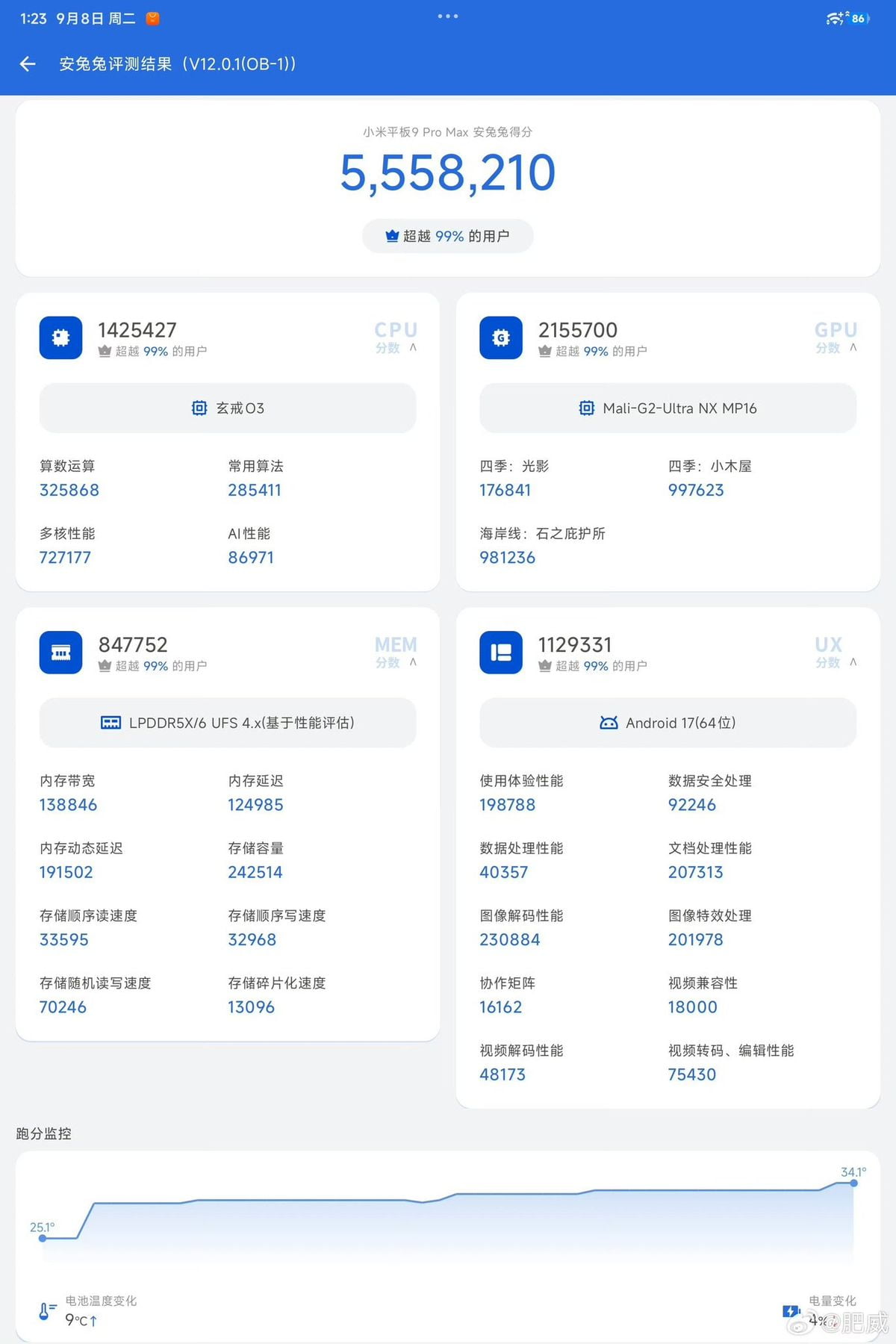Tap the chip icon beside Mali-G2-Ultra

point(587,408)
